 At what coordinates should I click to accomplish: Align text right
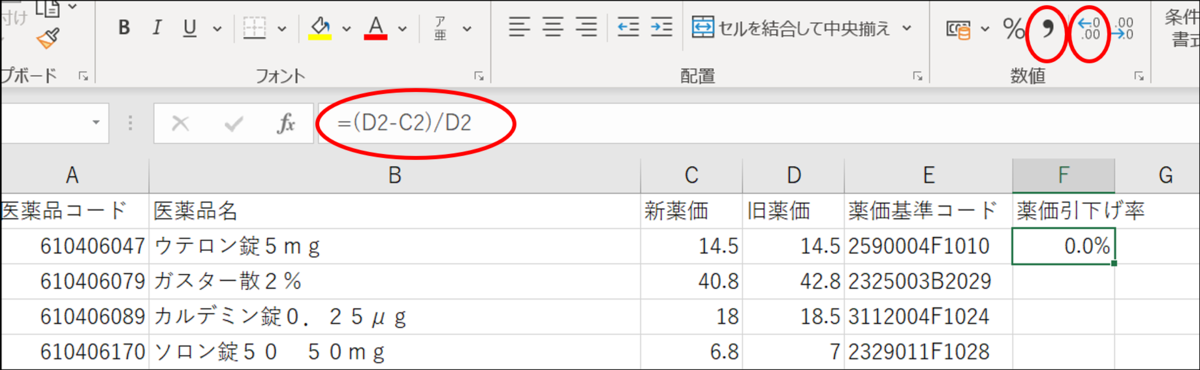[587, 27]
